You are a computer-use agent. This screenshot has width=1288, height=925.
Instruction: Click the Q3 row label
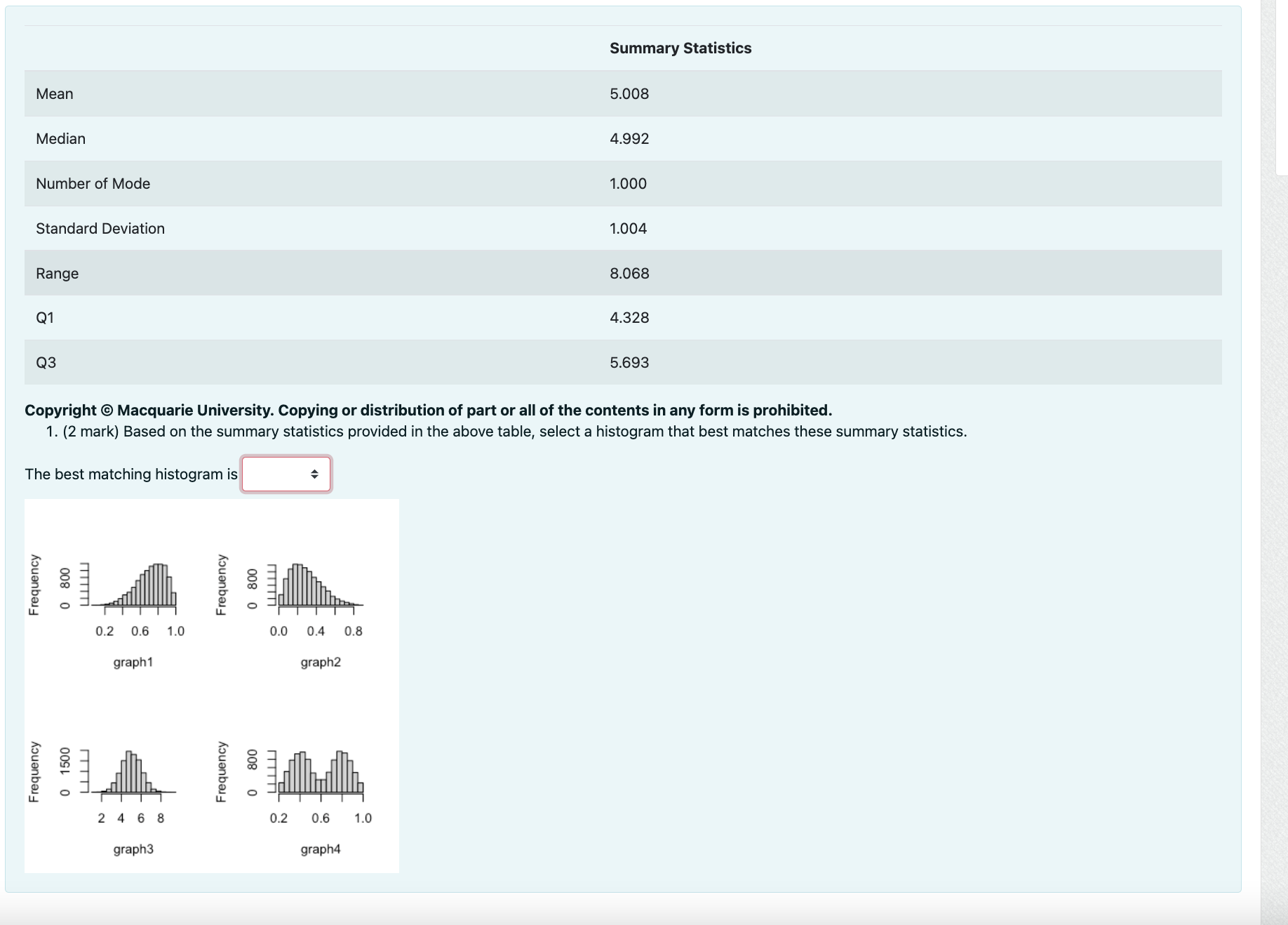pos(46,363)
